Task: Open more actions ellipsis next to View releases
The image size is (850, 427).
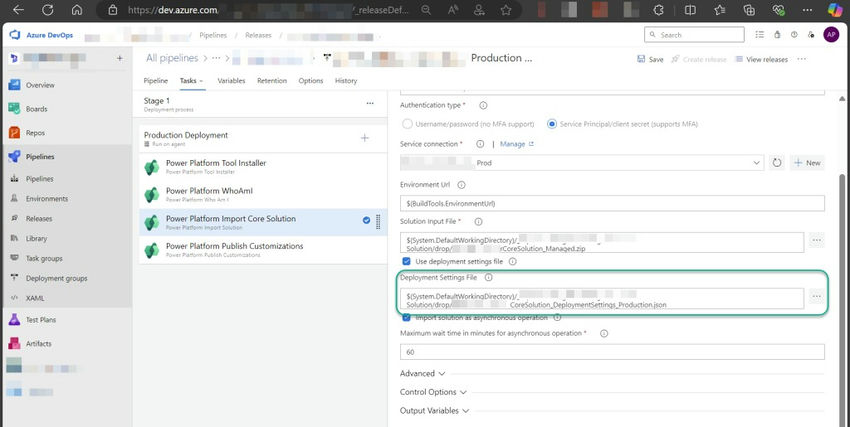Action: click(x=802, y=59)
